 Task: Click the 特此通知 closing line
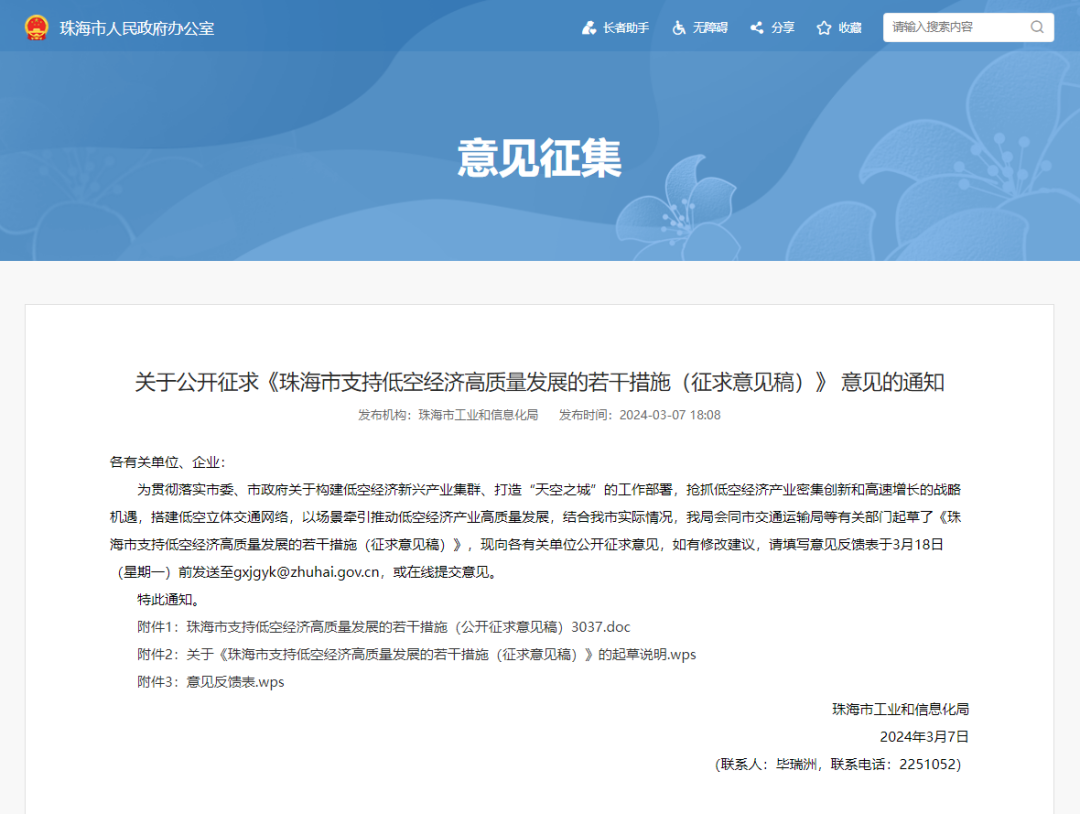(168, 600)
